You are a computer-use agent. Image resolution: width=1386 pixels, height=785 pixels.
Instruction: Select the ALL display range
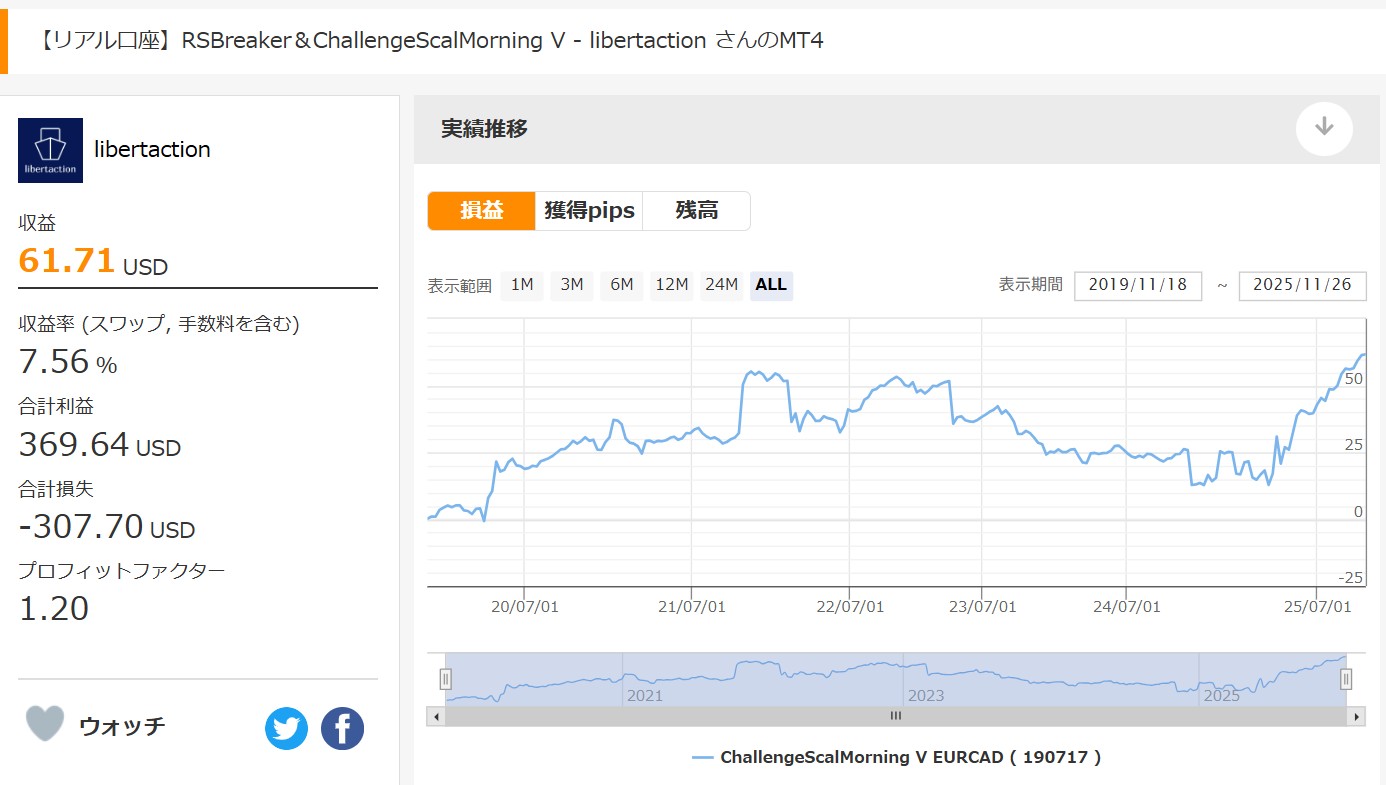coord(771,285)
